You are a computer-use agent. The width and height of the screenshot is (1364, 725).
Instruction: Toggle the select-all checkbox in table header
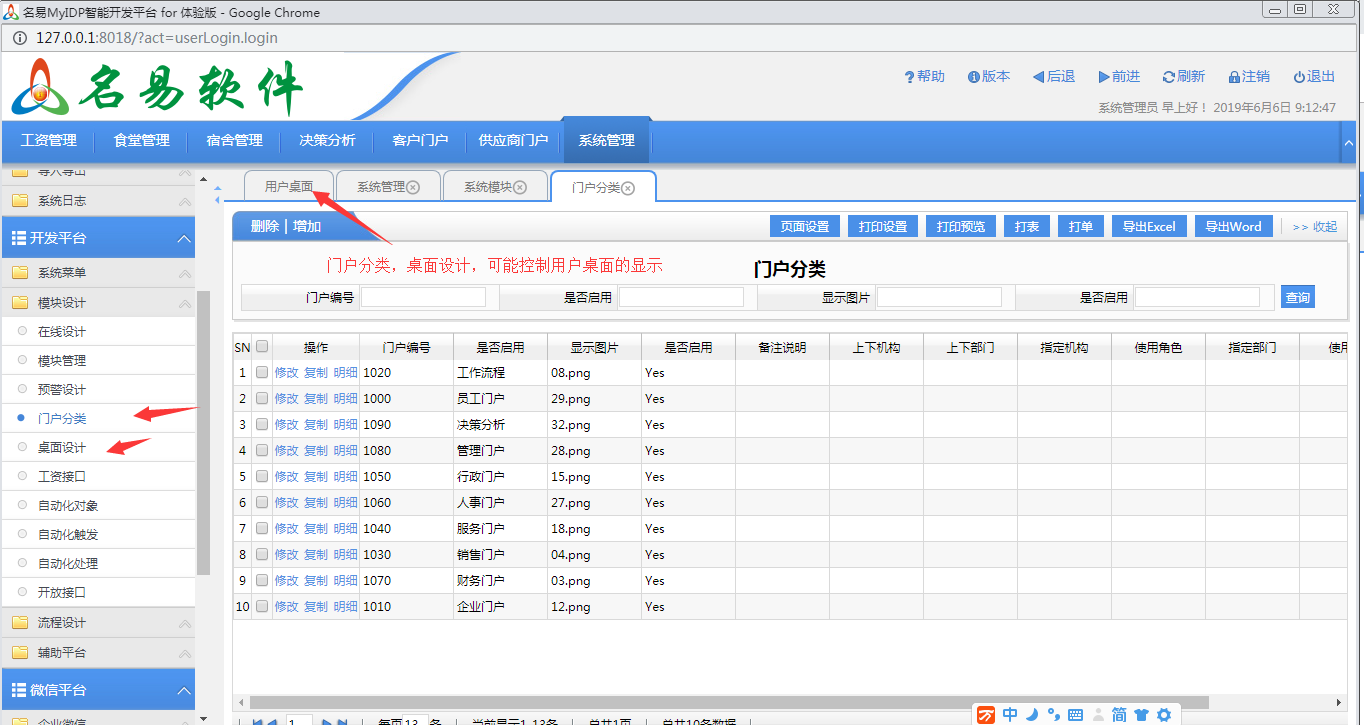[262, 347]
